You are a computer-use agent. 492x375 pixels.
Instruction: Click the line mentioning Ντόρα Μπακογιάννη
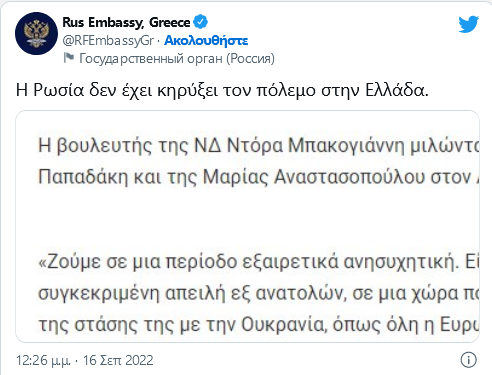[x=259, y=146]
